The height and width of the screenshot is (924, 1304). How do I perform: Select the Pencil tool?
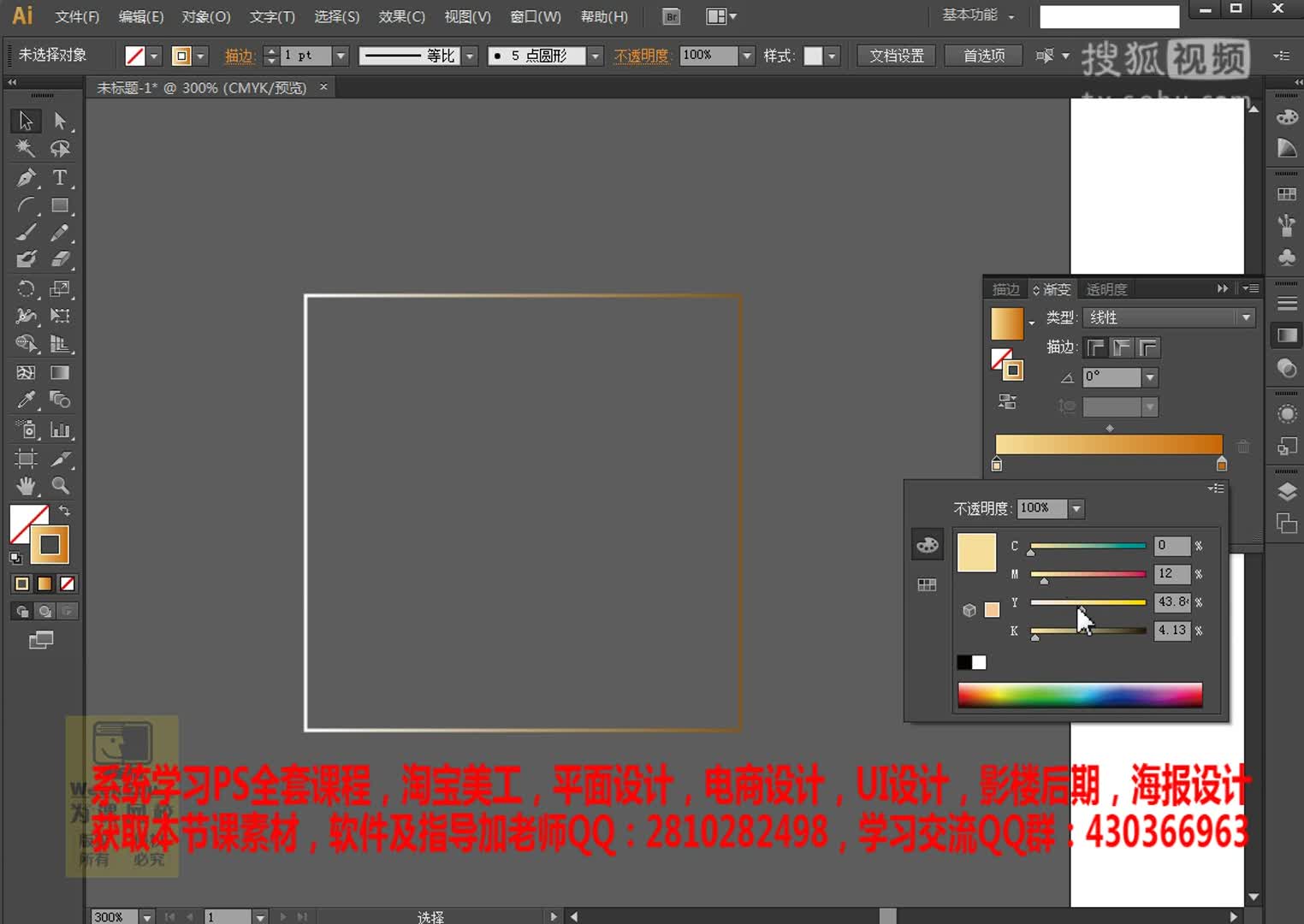click(60, 233)
